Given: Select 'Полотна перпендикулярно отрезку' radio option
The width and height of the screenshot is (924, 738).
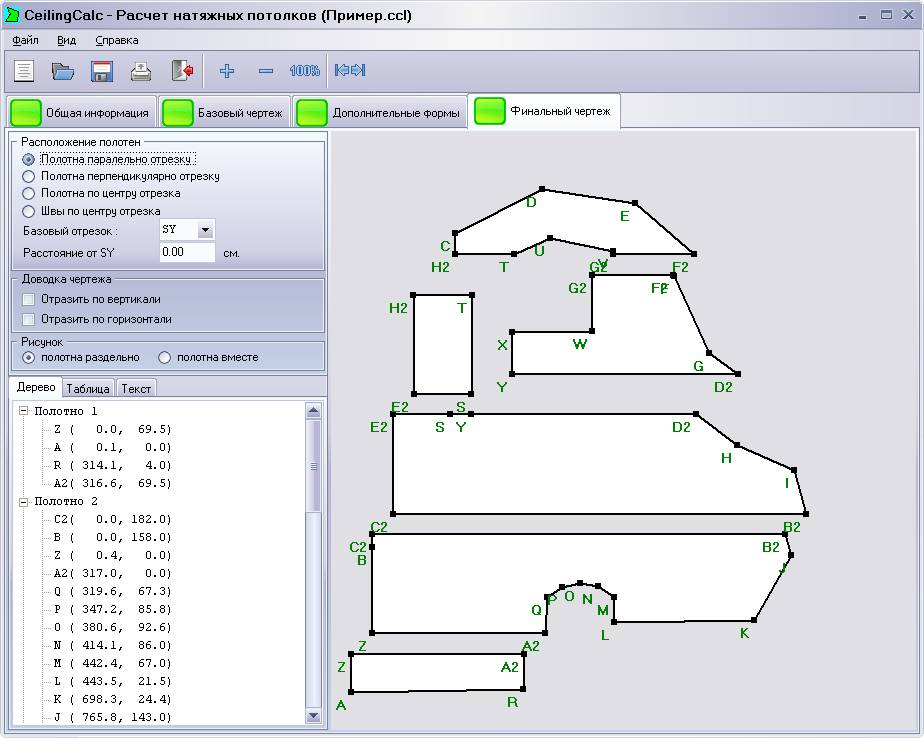Looking at the screenshot, I should click(29, 176).
